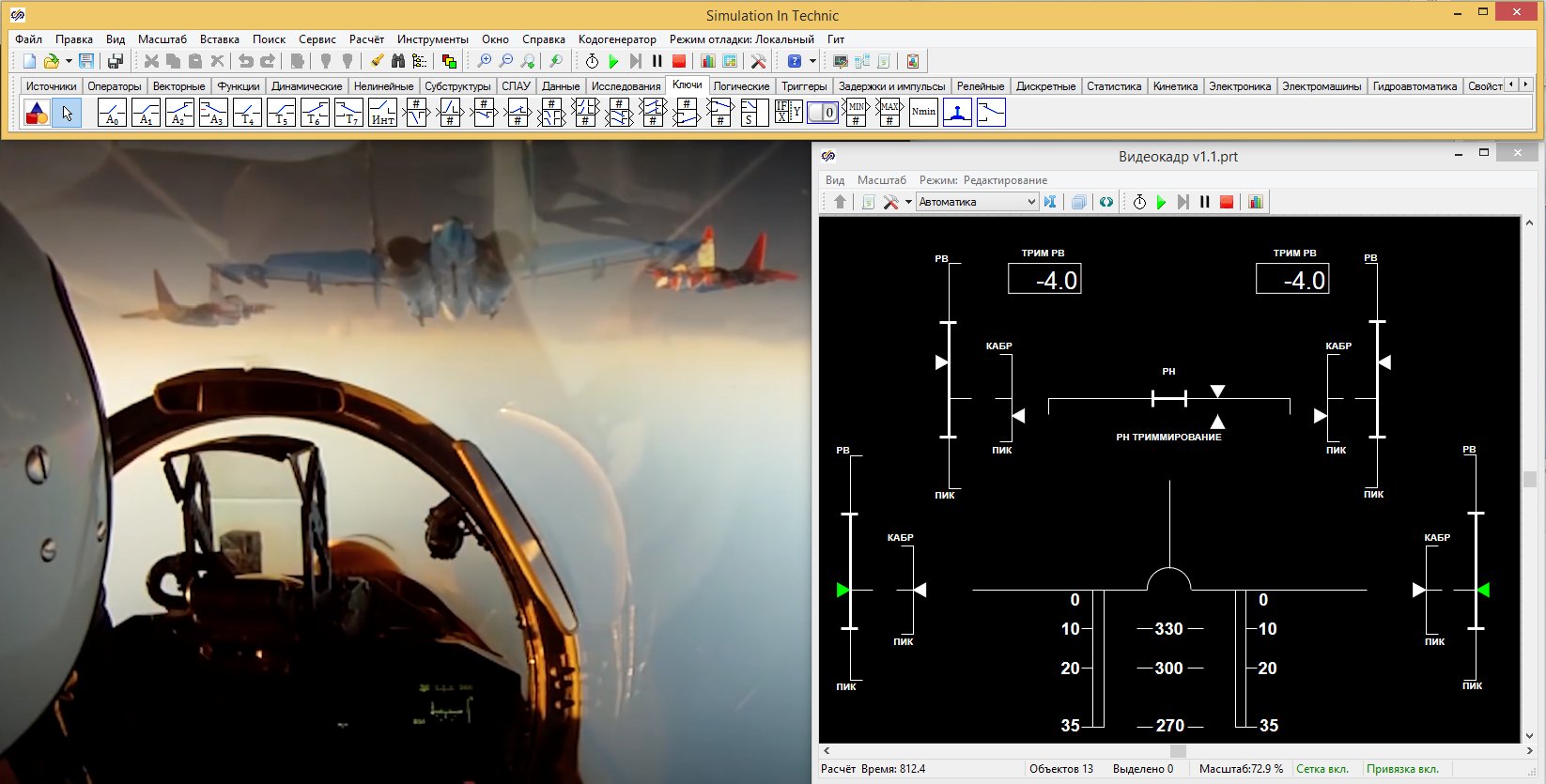Pick the MIN selector block

pyautogui.click(x=856, y=113)
